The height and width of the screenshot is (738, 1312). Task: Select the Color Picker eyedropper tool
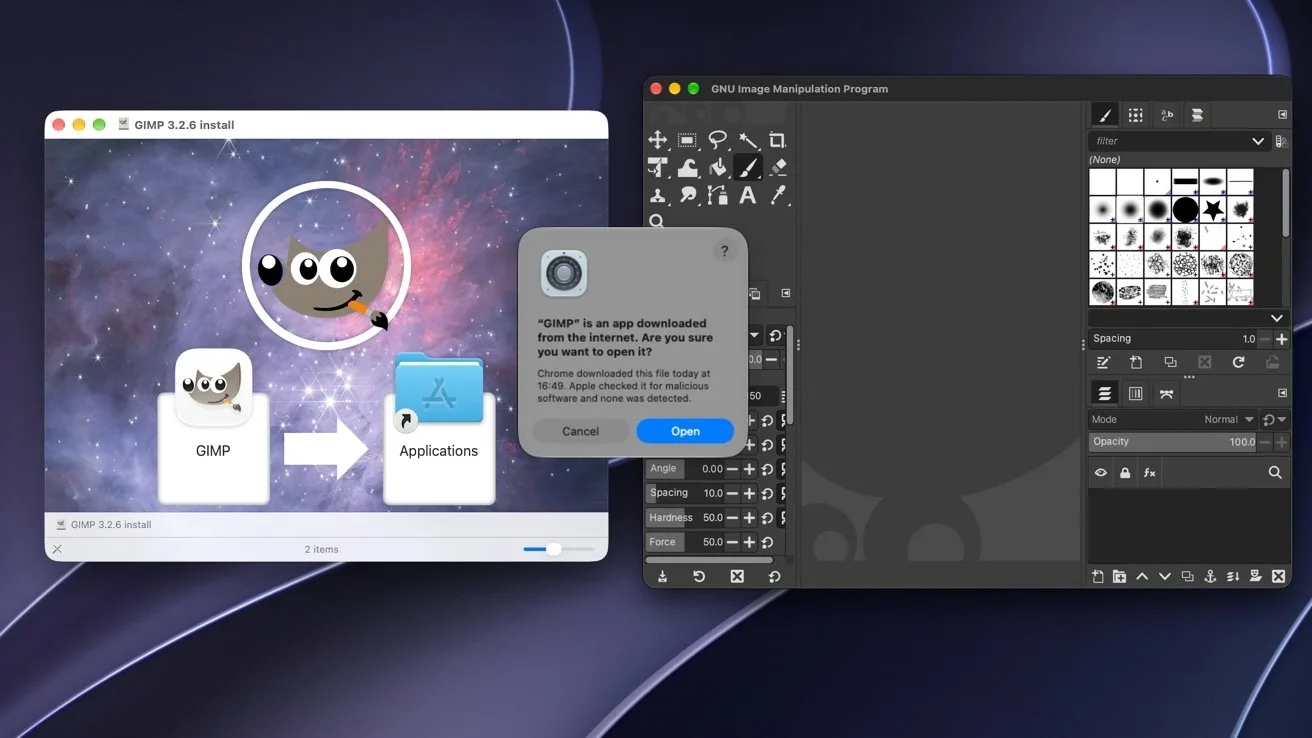tap(778, 195)
